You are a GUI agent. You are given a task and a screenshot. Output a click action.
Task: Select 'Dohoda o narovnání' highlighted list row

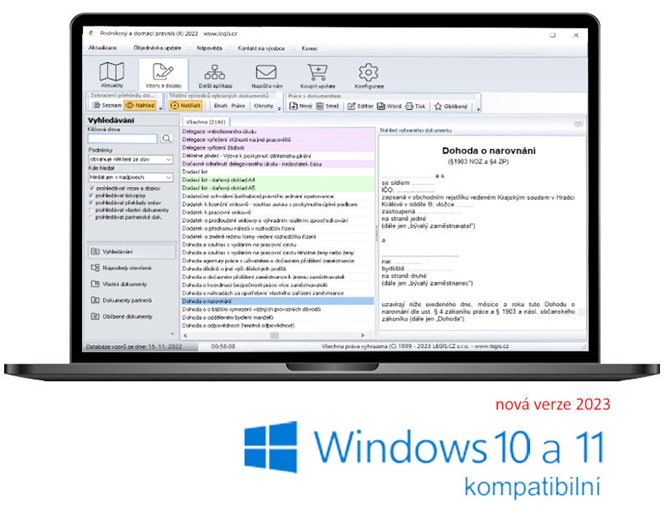[x=277, y=301]
